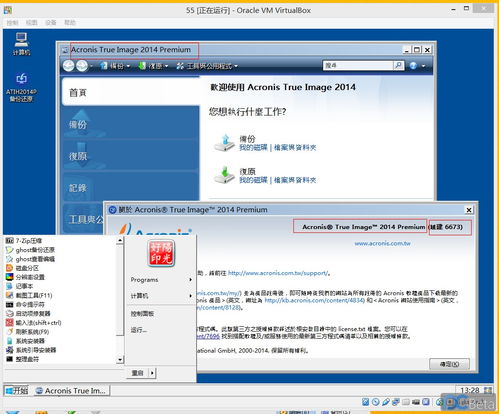Screen dimensions: 499x414
Task: Click the user picture in the start menu
Action: 161,253
